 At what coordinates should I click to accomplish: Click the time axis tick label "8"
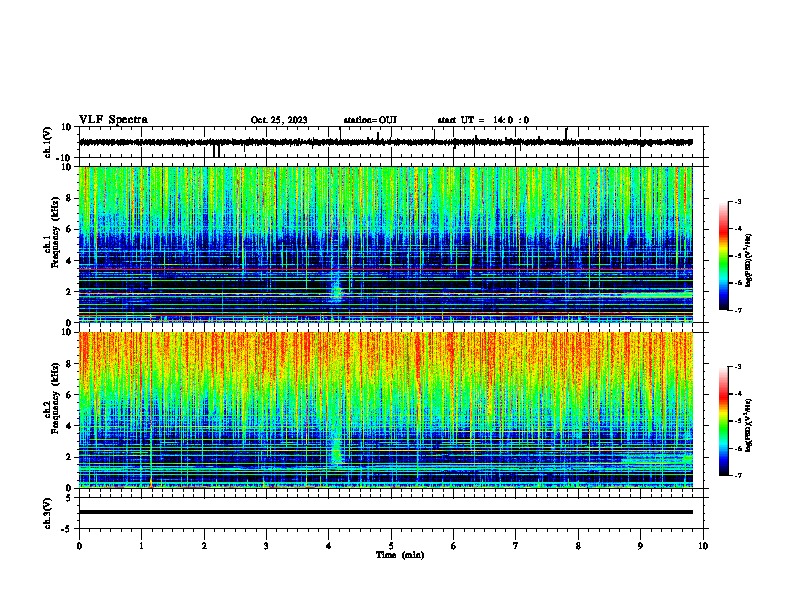578,546
